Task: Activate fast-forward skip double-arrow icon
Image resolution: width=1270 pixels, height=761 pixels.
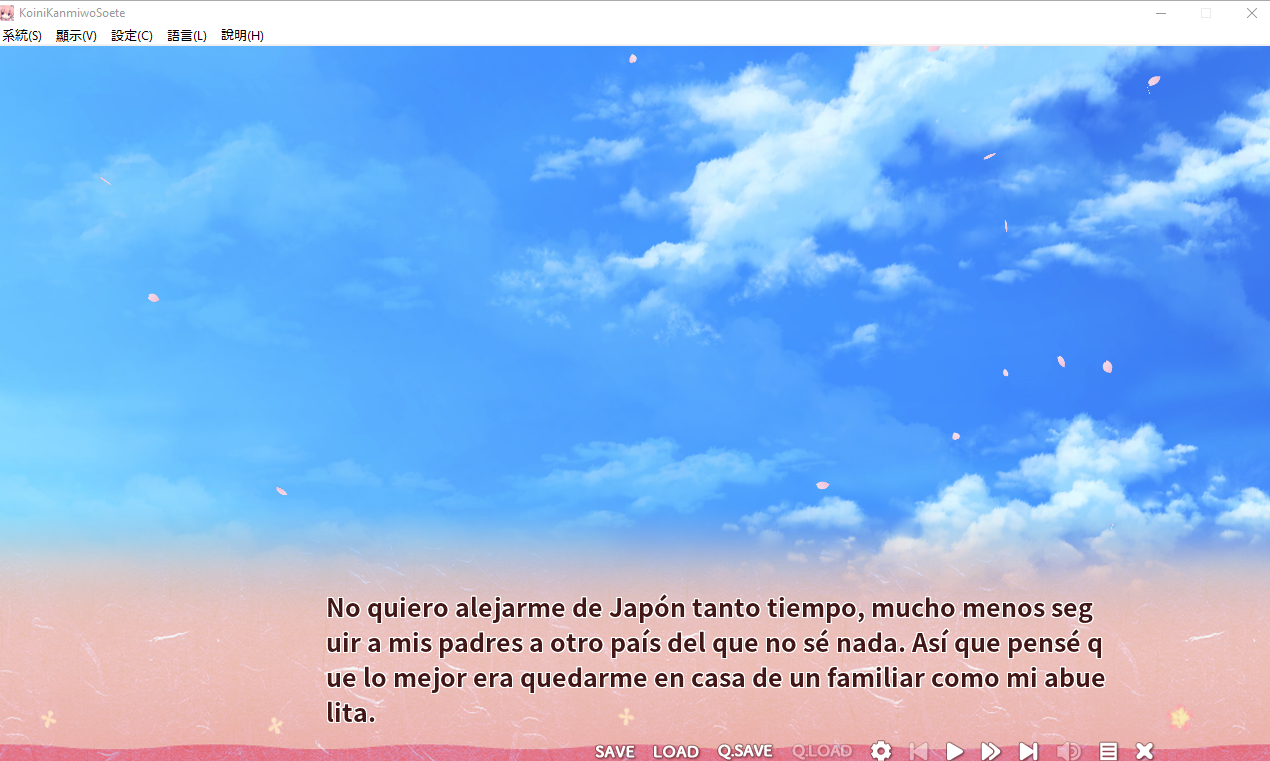Action: pyautogui.click(x=991, y=751)
